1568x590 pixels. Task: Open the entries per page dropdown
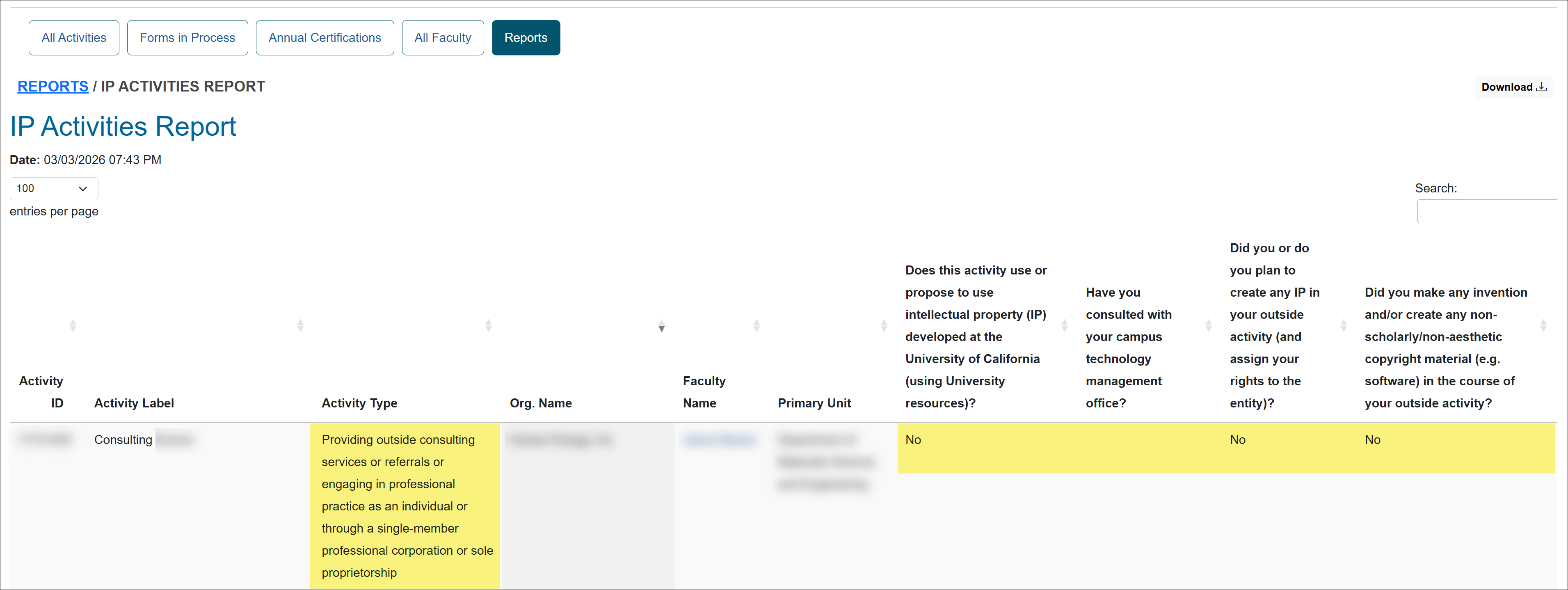[x=54, y=189]
